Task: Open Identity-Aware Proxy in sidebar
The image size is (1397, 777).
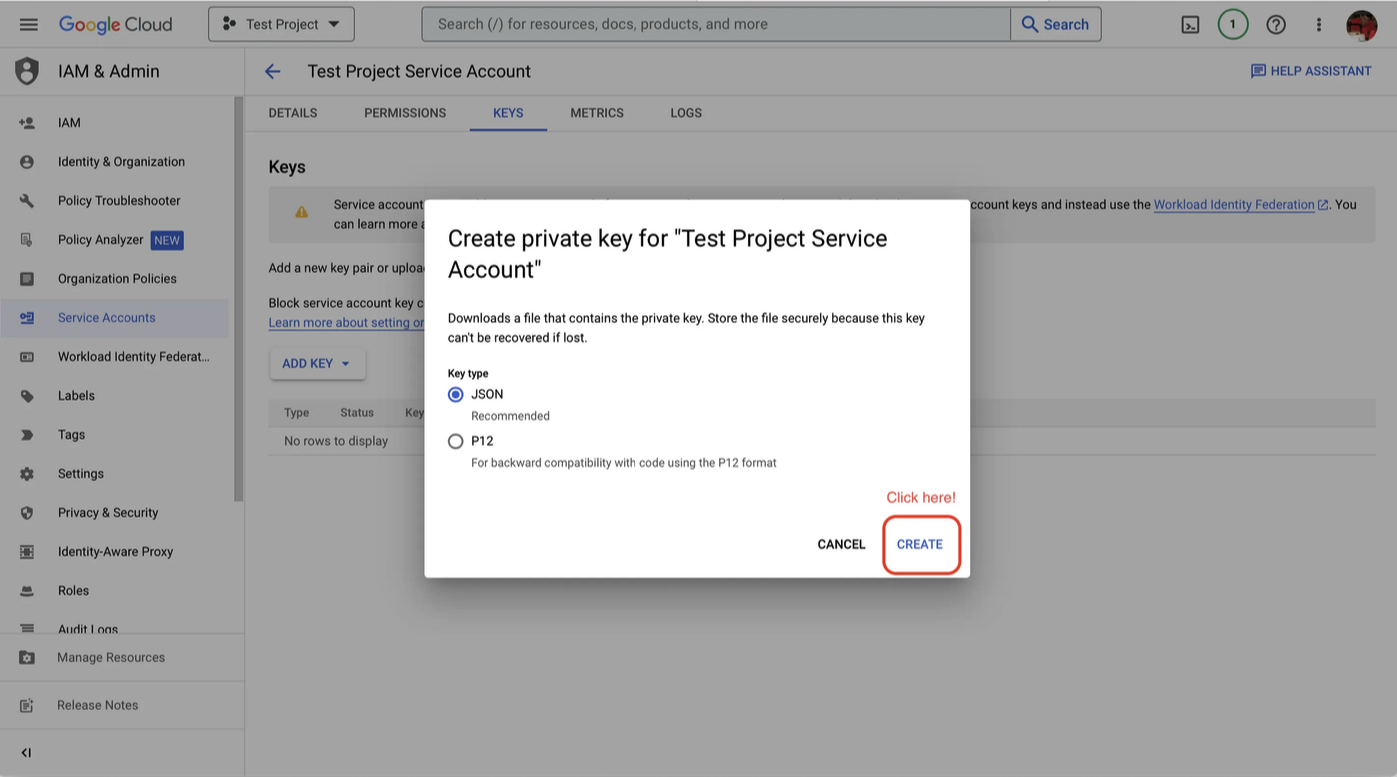Action: click(115, 552)
